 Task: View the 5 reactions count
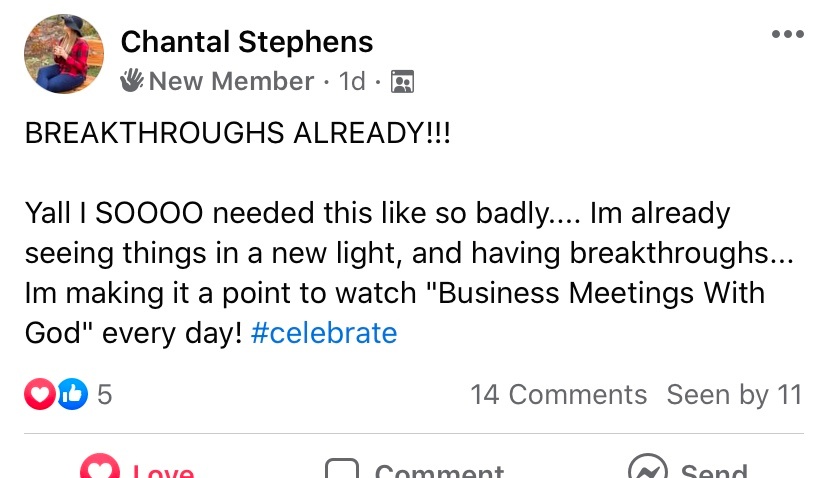click(104, 395)
